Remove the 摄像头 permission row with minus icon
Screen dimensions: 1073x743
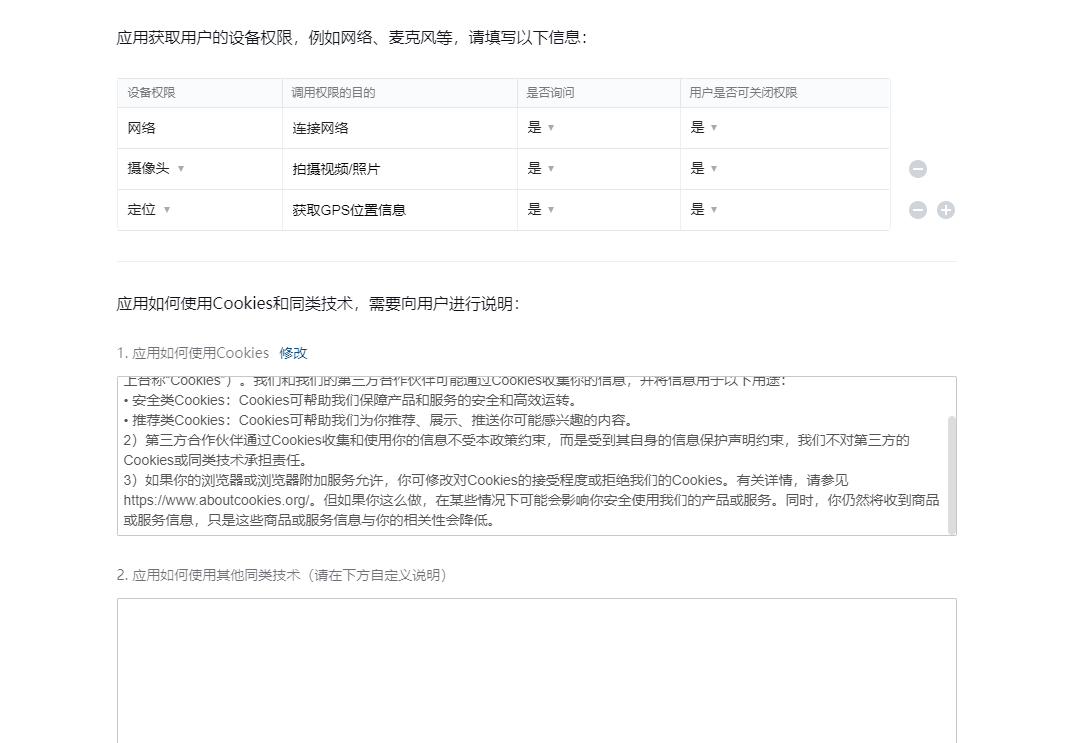coord(917,169)
